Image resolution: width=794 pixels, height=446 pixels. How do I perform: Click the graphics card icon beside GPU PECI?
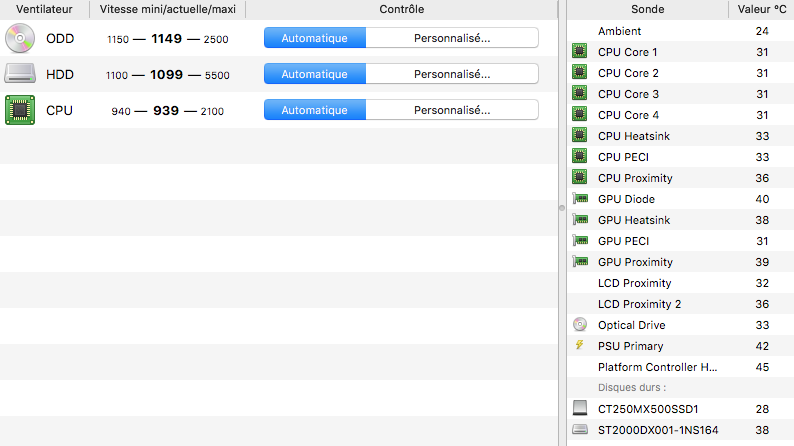[580, 240]
